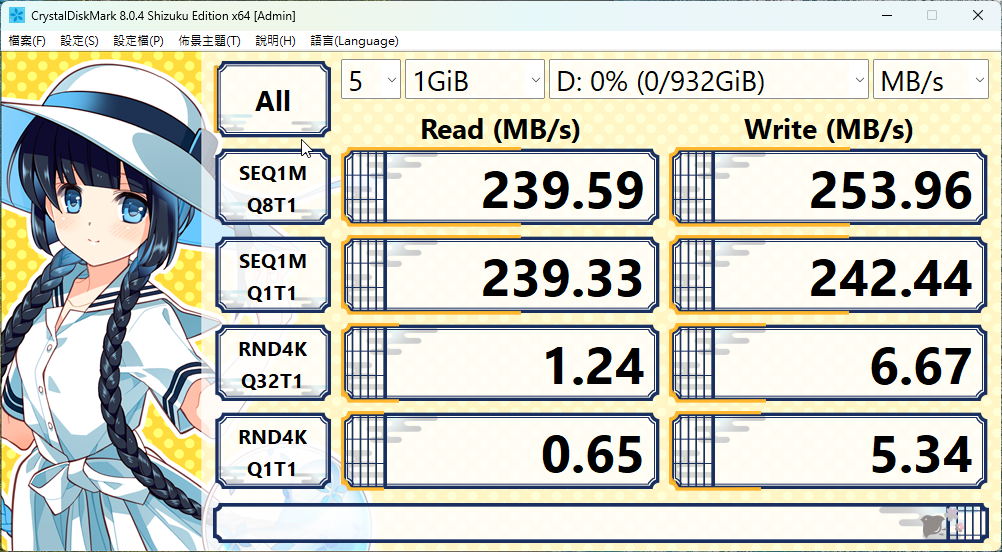Open the 佈景主題(T) theme menu
Screen dimensions: 1002x552
click(209, 41)
